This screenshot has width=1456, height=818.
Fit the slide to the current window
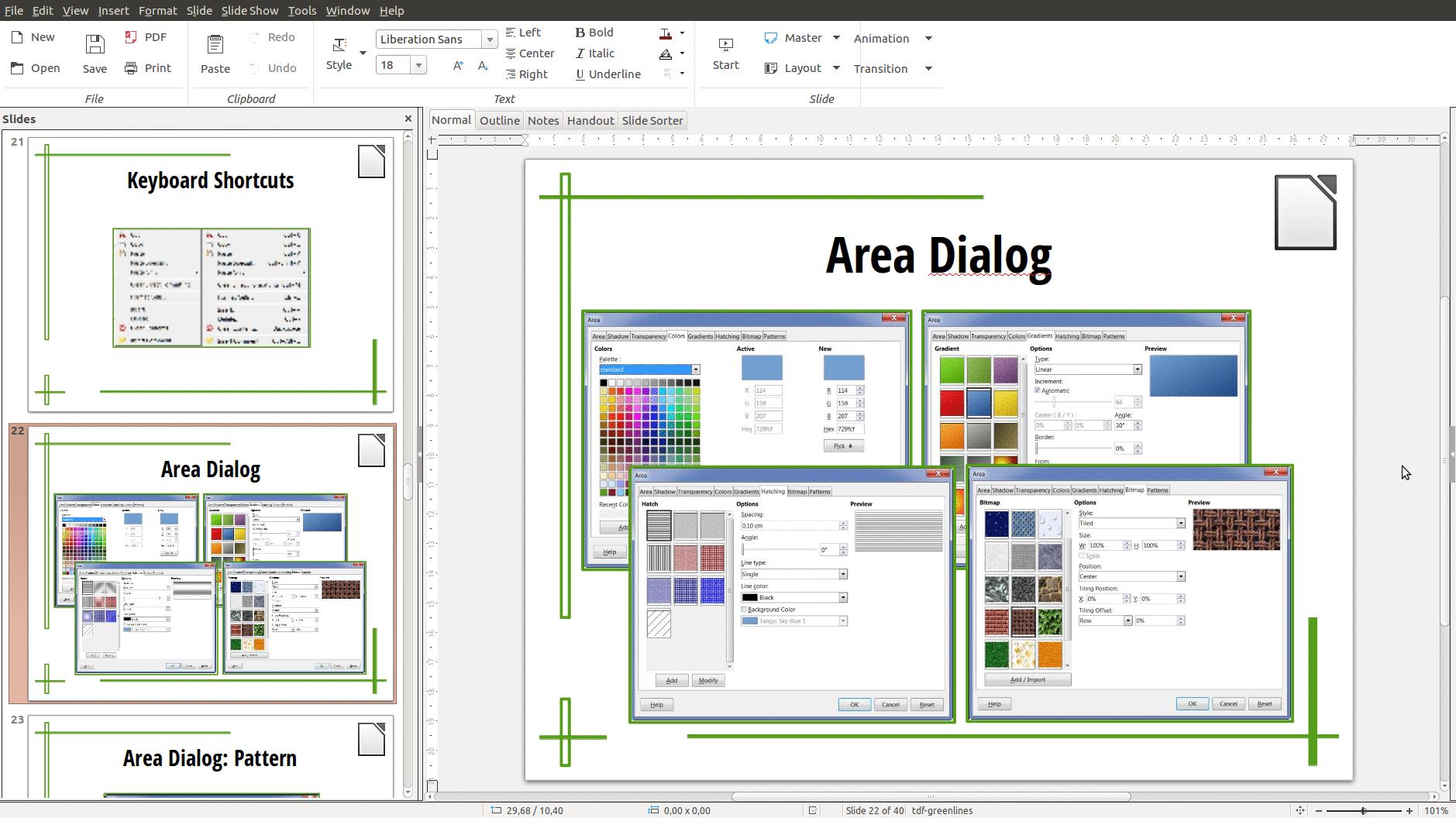pyautogui.click(x=1300, y=810)
